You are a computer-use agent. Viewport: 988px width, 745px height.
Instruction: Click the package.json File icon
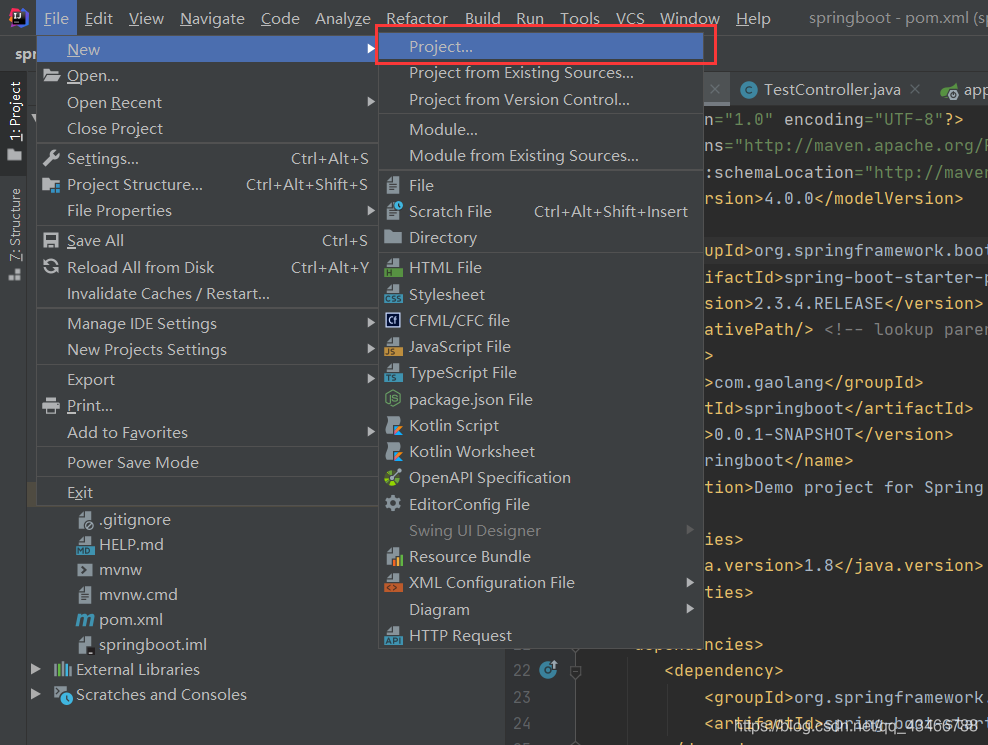393,399
